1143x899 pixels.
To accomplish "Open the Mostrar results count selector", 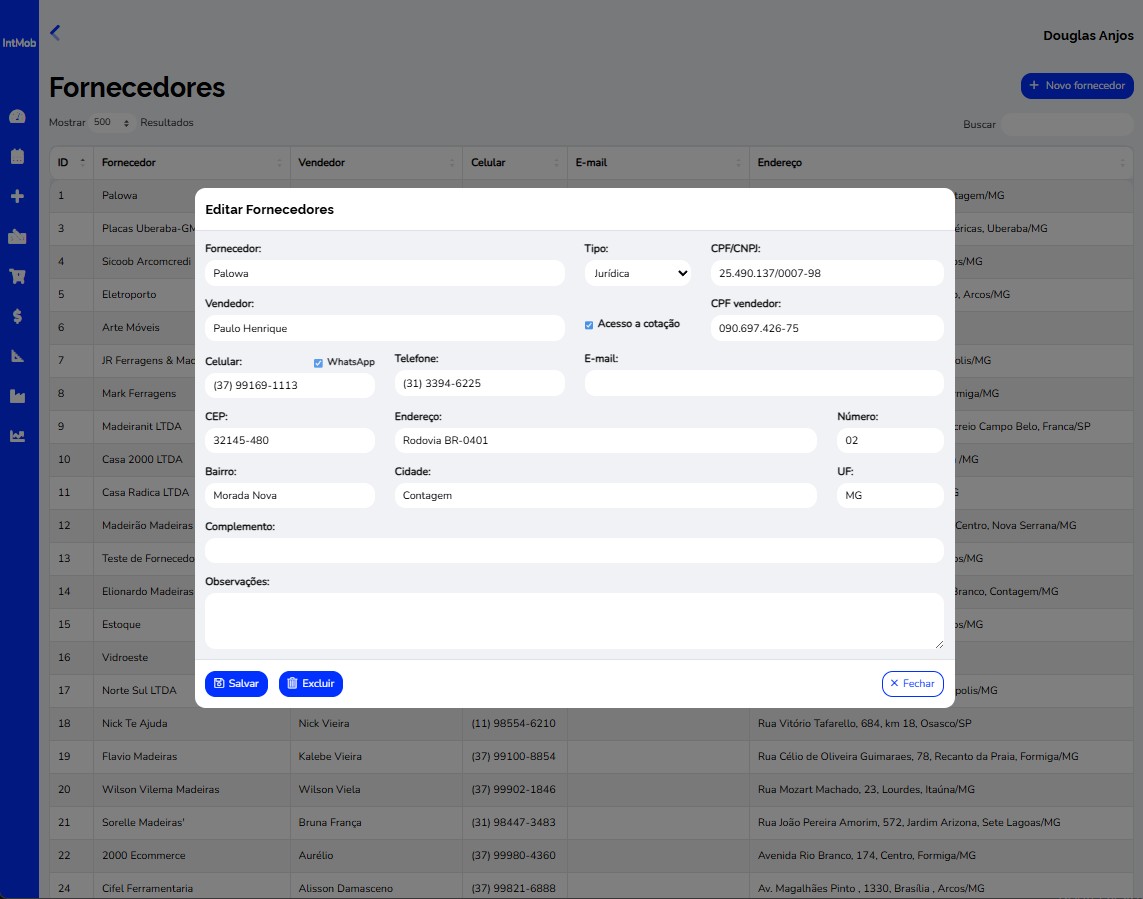I will 112,123.
